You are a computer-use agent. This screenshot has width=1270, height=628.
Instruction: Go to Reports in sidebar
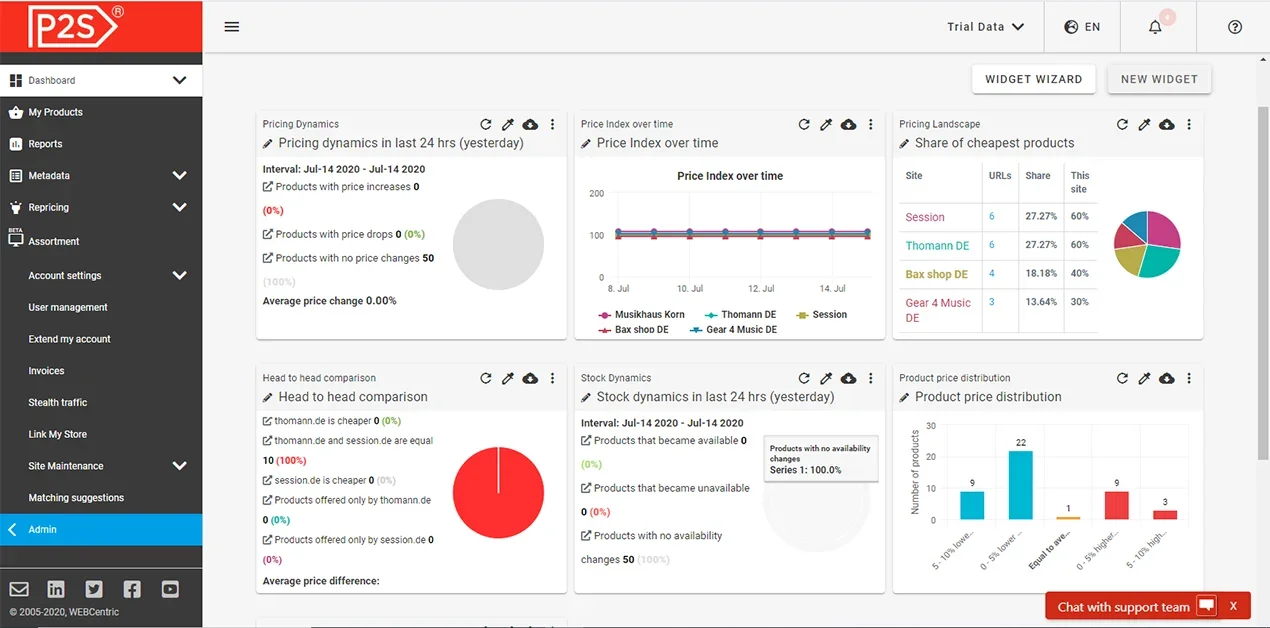pyautogui.click(x=45, y=144)
